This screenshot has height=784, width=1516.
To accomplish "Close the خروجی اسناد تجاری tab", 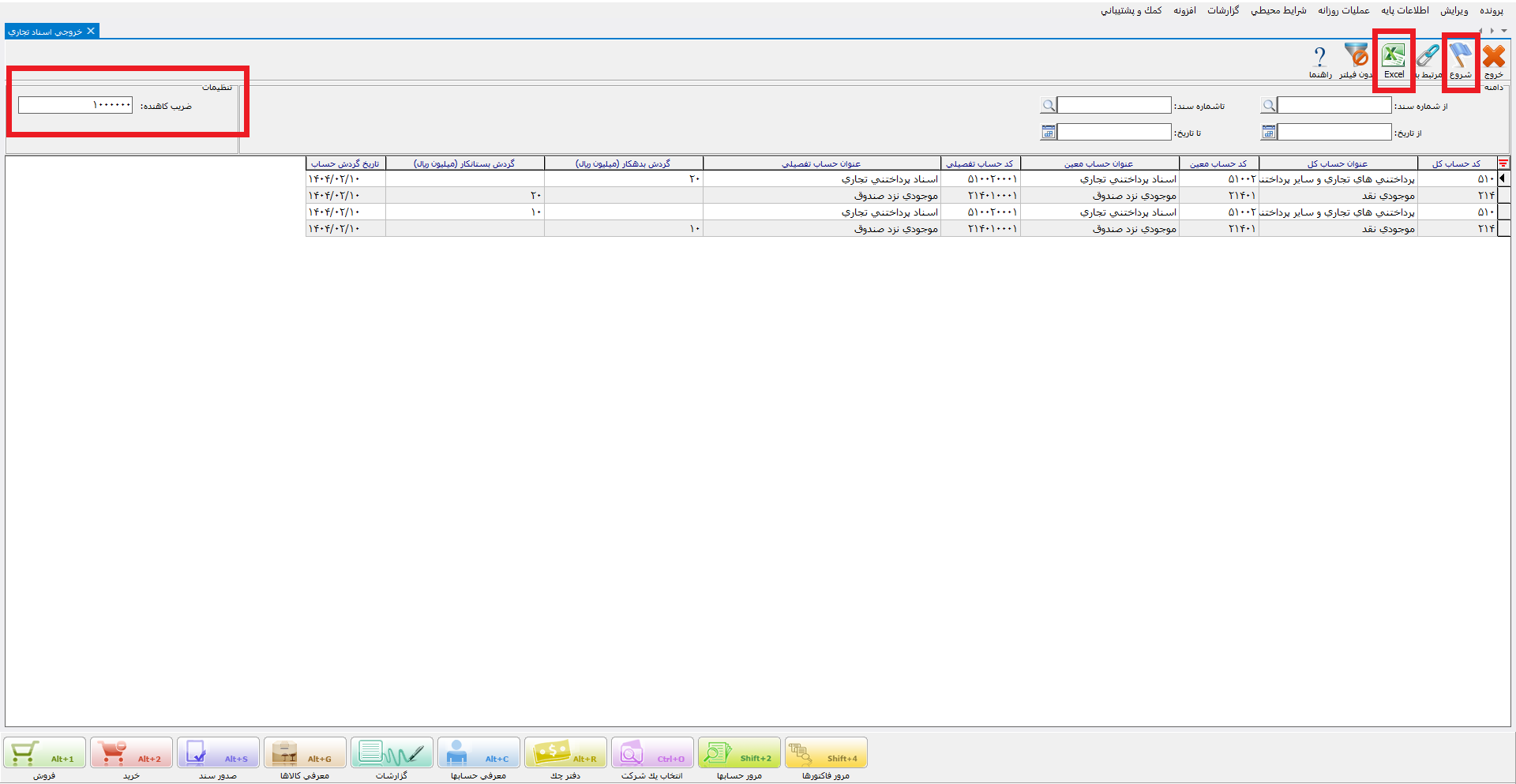I will [x=91, y=31].
